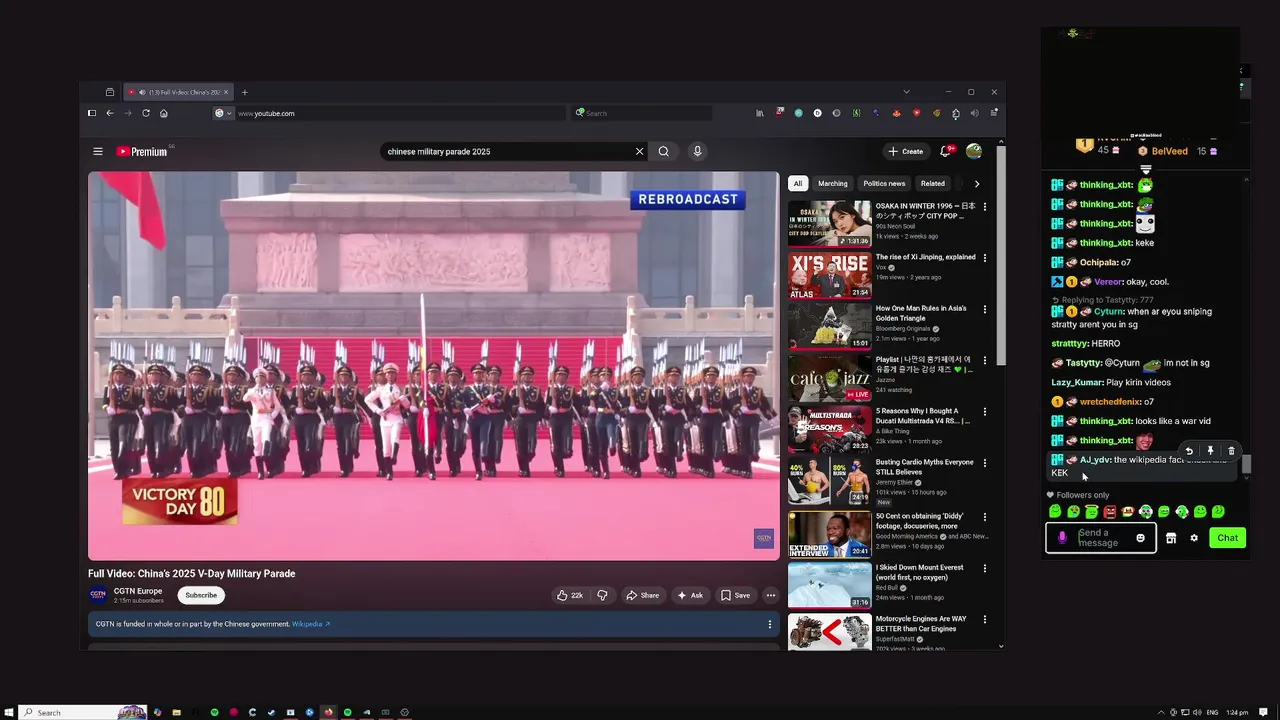This screenshot has width=1280, height=720.
Task: Select the Marching filter chip
Action: [x=832, y=184]
